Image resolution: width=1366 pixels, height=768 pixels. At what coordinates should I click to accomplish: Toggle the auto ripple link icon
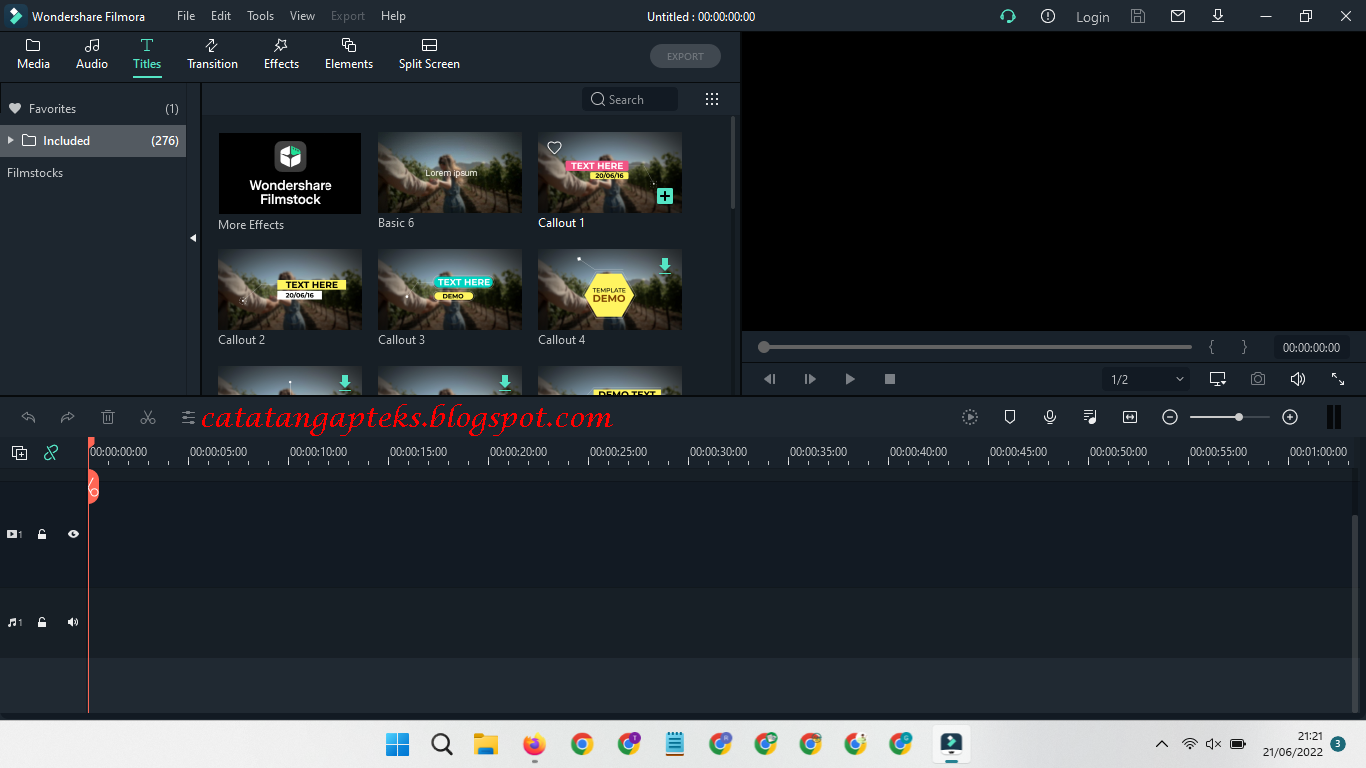pos(51,453)
